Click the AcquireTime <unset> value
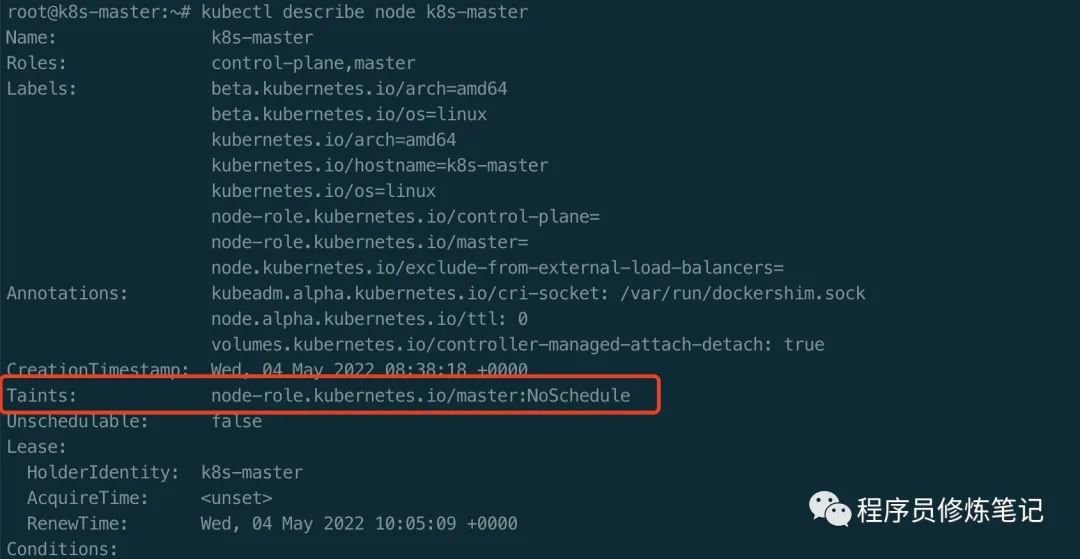 tap(236, 497)
